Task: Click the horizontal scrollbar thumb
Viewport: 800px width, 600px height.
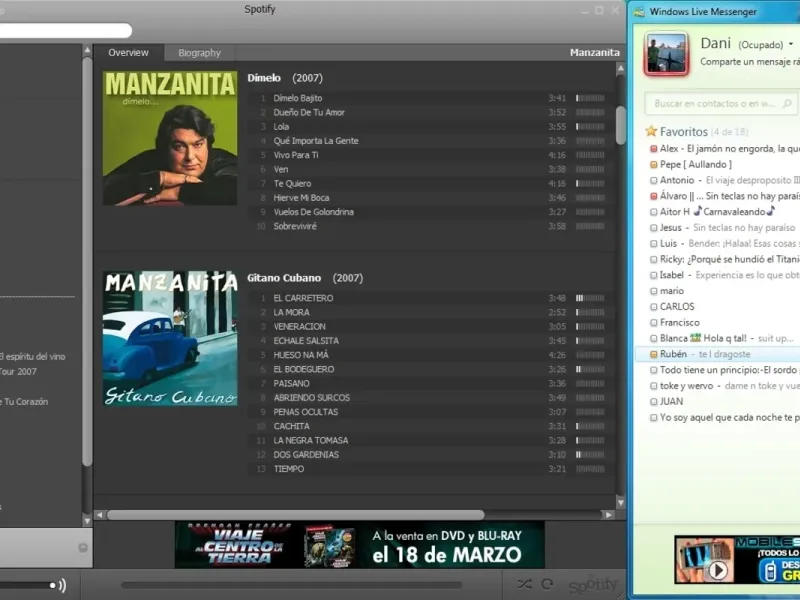Action: [295, 515]
